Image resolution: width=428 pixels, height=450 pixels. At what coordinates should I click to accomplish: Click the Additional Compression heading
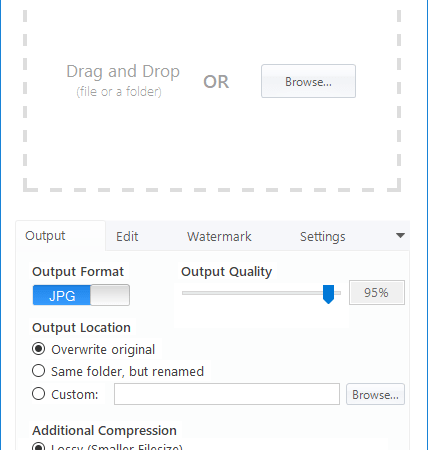point(104,430)
